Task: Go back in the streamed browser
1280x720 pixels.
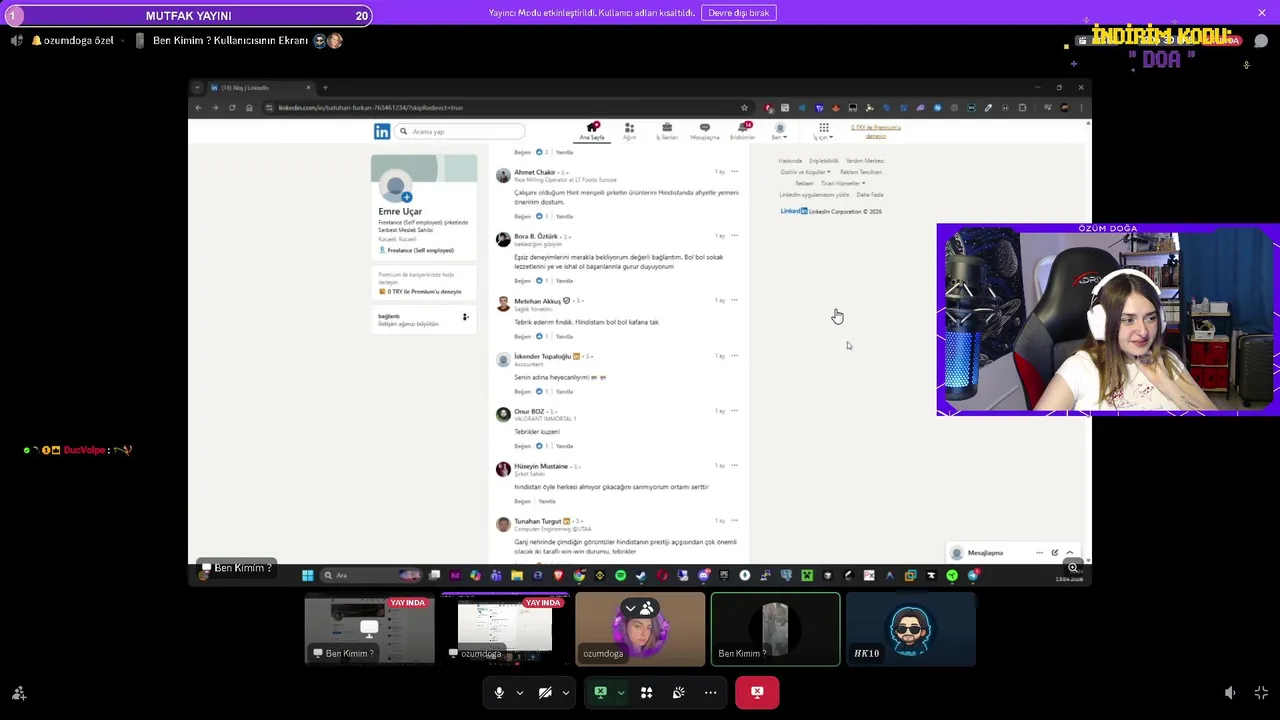Action: [x=198, y=107]
